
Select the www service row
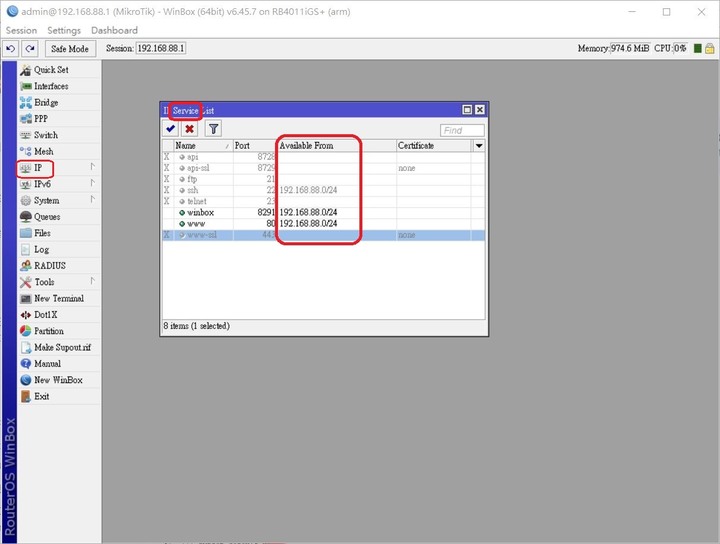pos(324,224)
